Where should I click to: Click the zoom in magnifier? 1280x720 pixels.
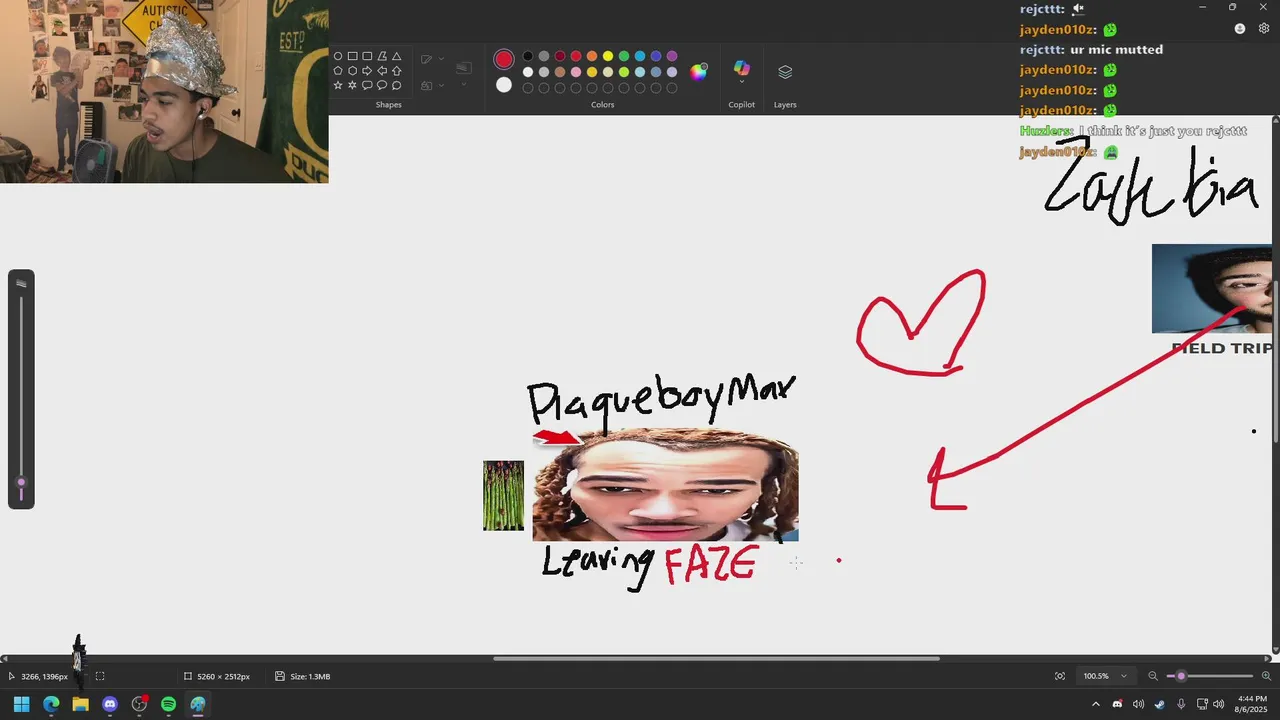coord(1266,676)
